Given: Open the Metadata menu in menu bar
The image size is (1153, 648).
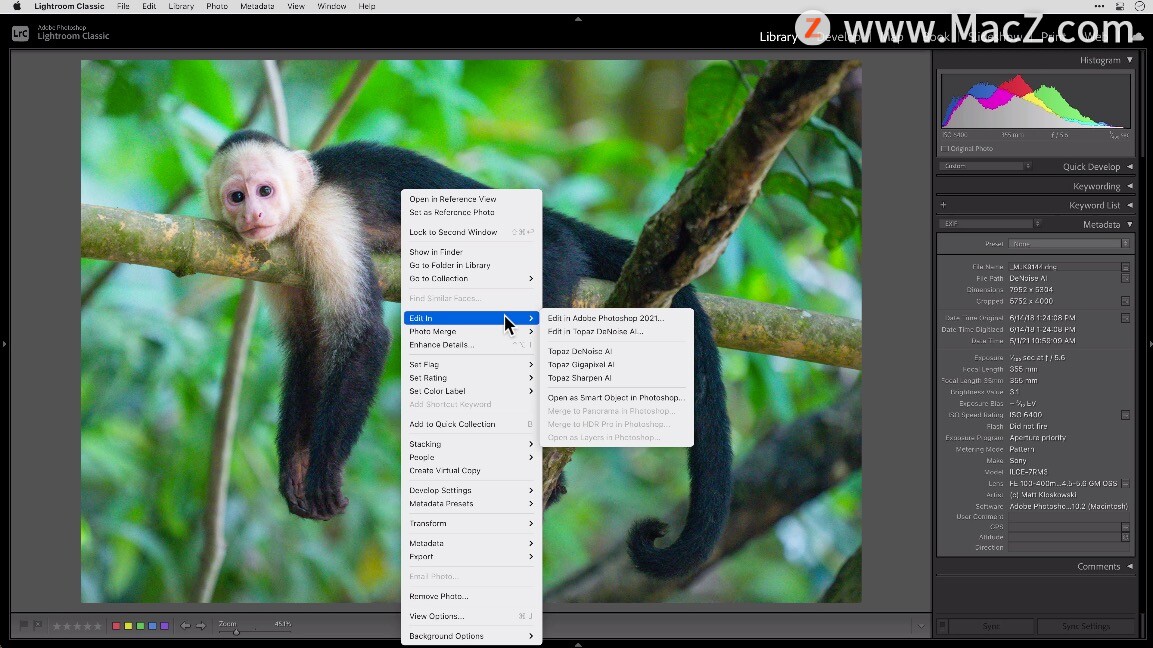Looking at the screenshot, I should pos(257,6).
